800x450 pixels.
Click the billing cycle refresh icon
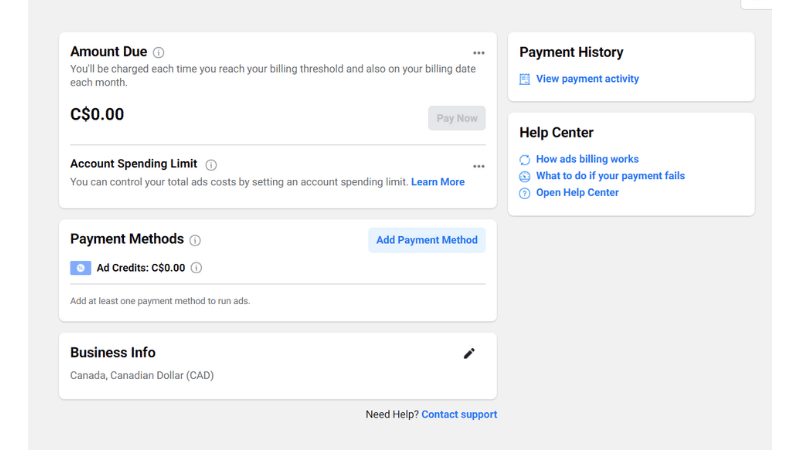[x=525, y=160]
